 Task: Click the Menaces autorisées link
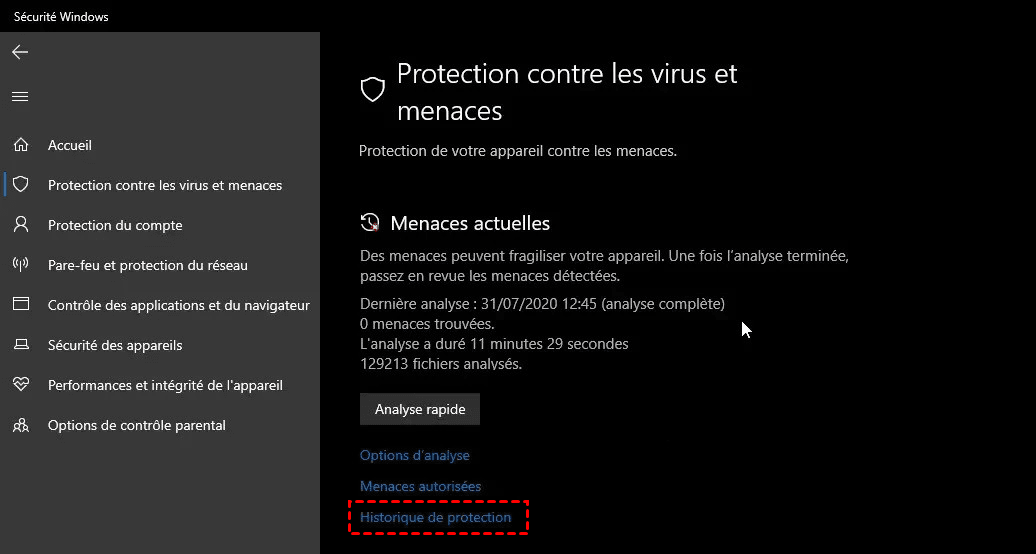pos(421,486)
